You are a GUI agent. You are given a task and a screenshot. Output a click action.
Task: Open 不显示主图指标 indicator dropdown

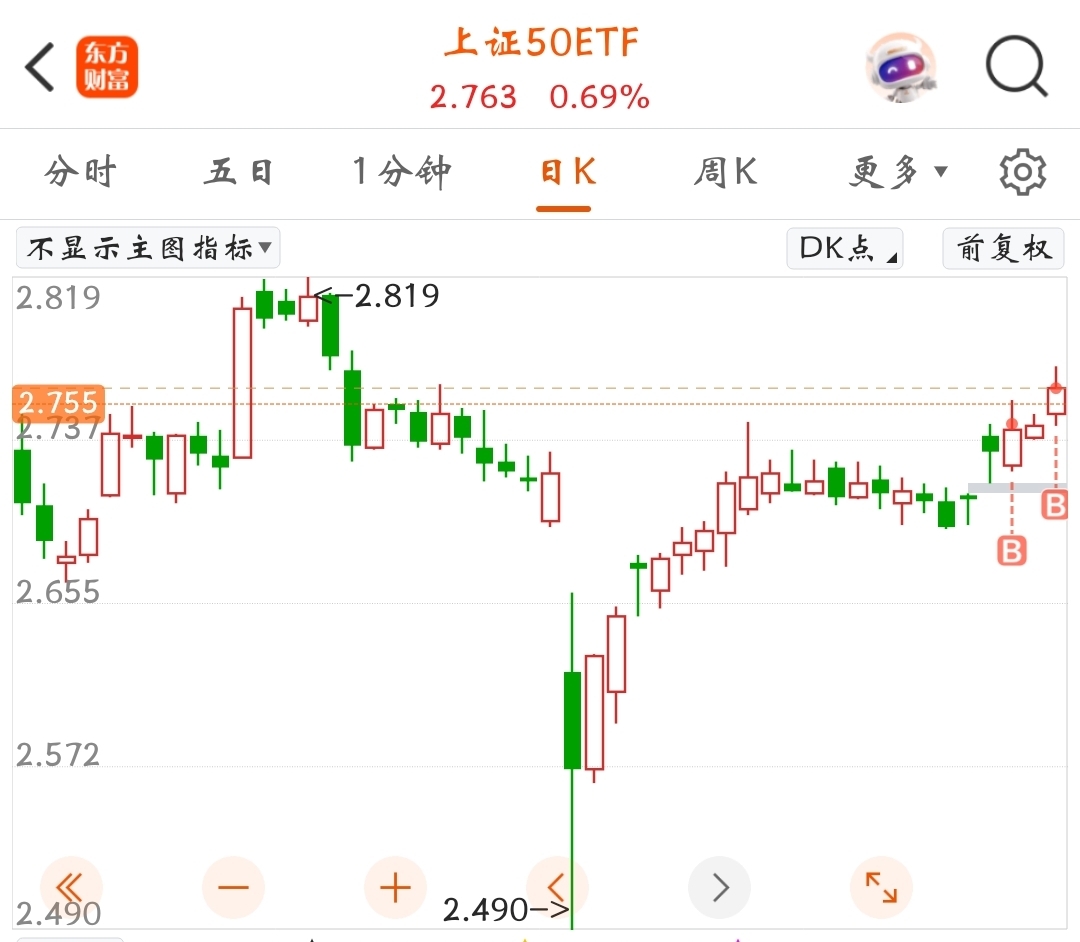148,247
